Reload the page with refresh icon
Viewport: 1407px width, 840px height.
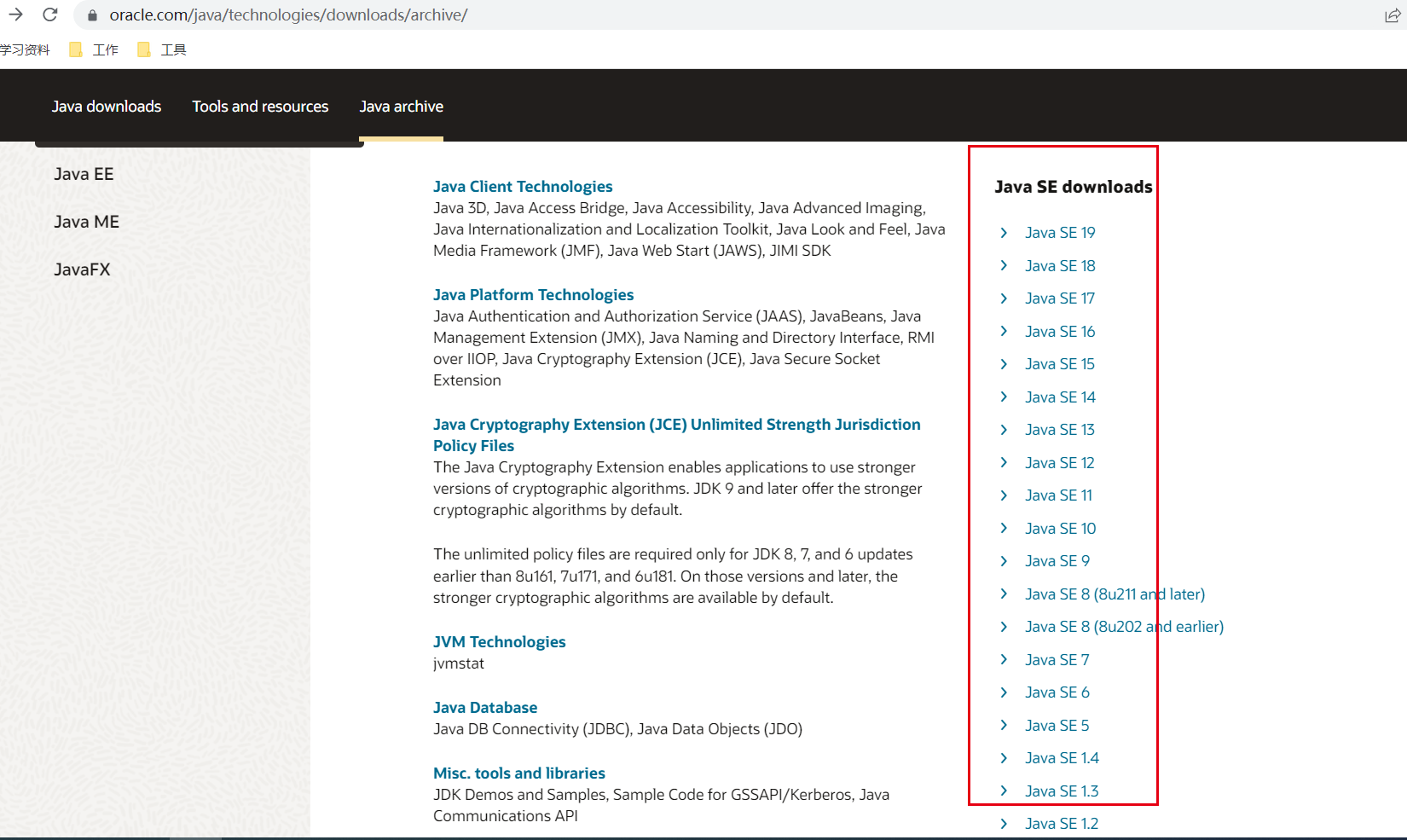point(50,14)
